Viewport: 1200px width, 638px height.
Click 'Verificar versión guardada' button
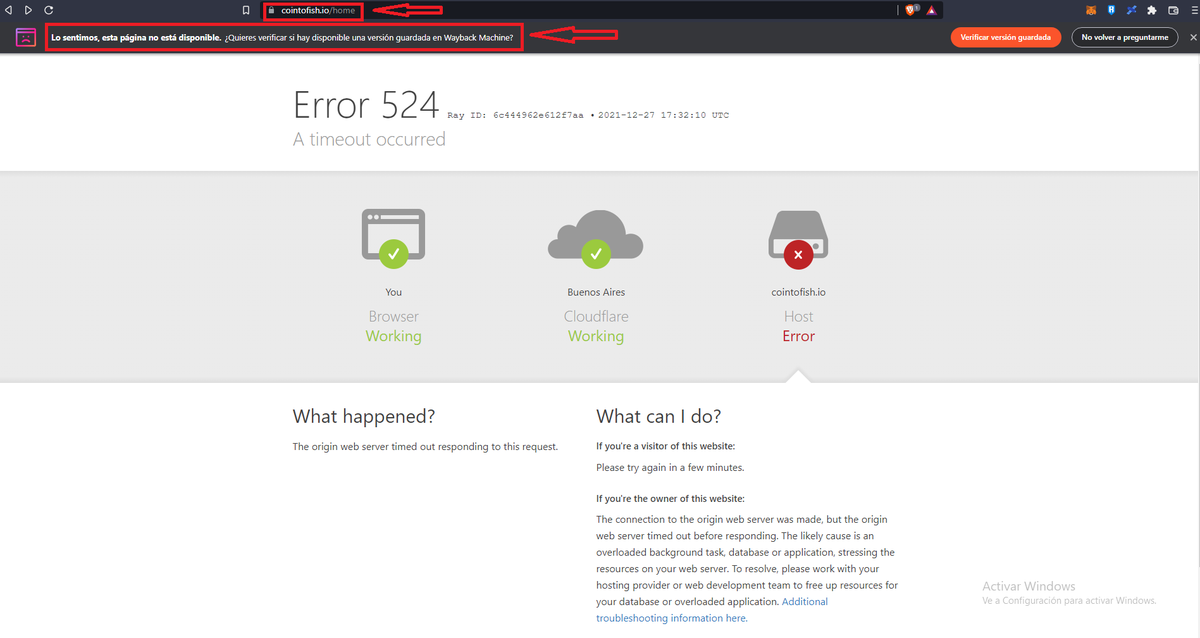click(1005, 37)
